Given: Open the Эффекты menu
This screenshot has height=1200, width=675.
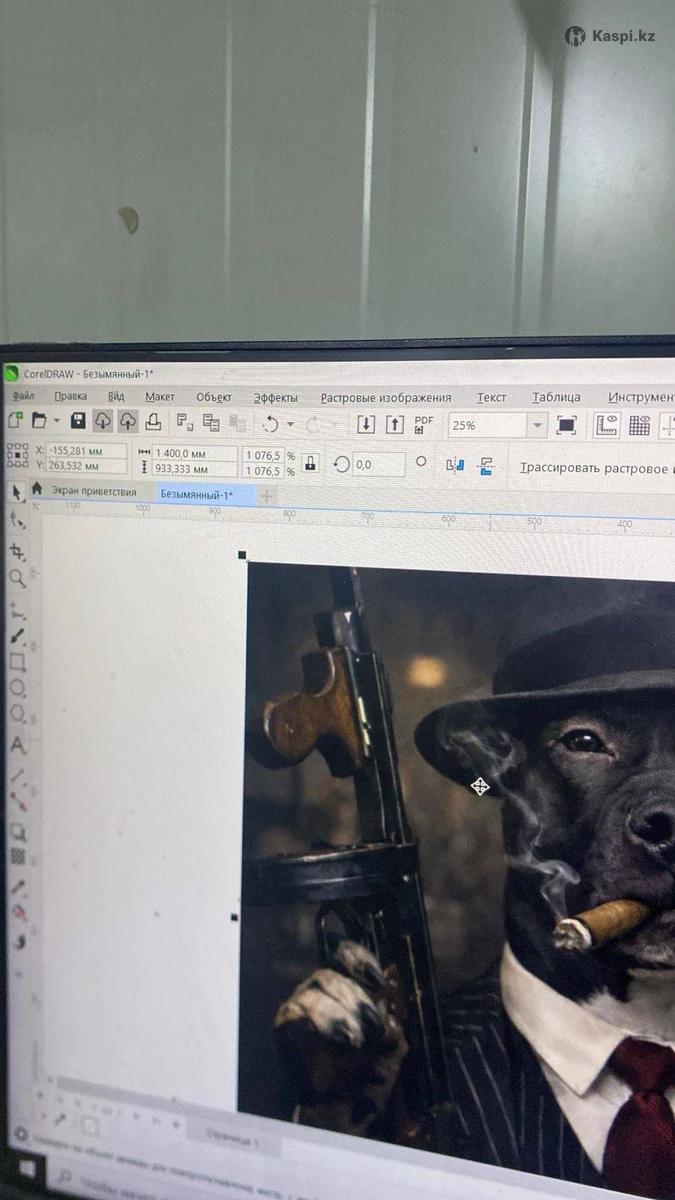Looking at the screenshot, I should (275, 398).
